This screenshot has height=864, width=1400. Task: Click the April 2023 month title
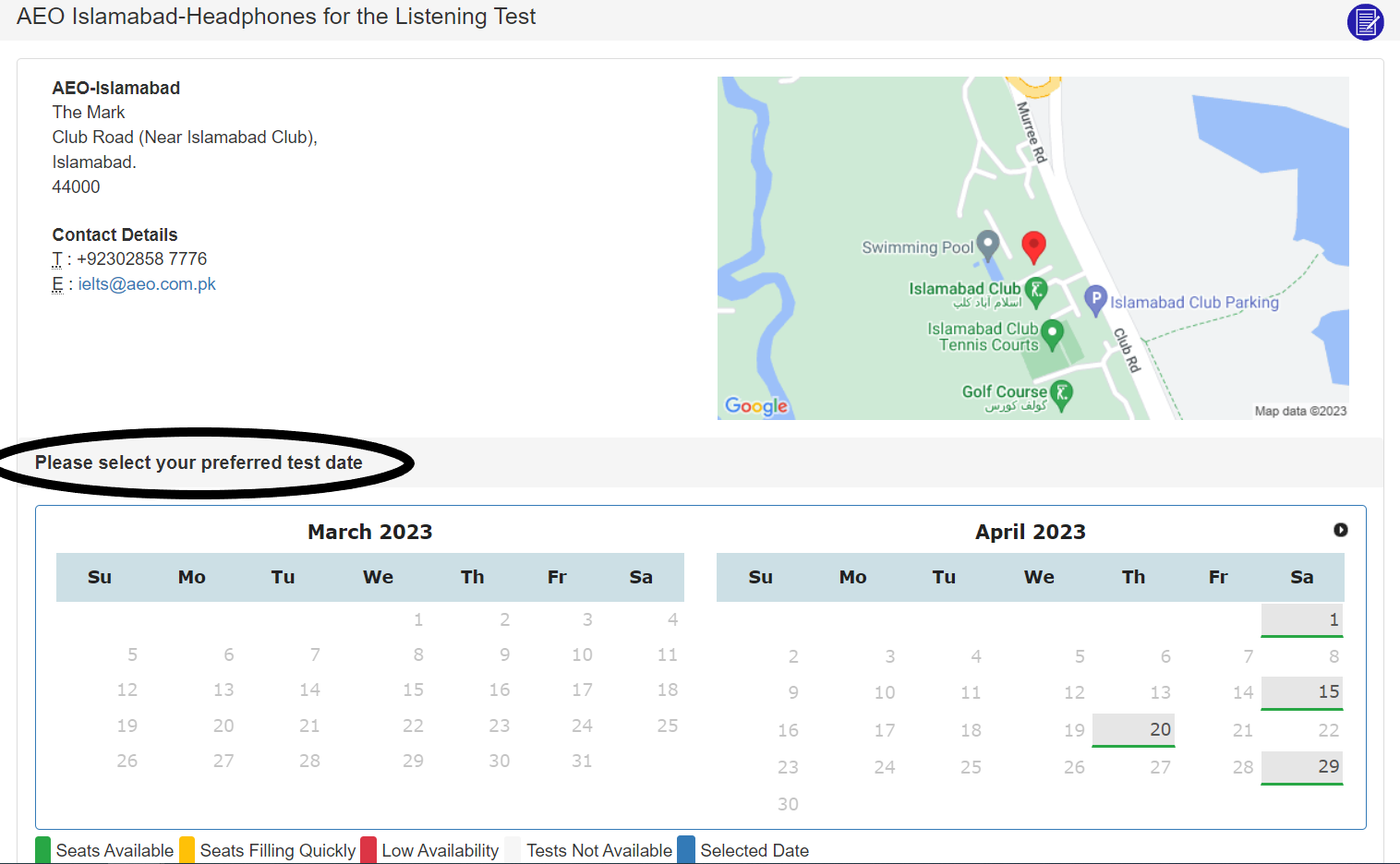coord(1031,532)
